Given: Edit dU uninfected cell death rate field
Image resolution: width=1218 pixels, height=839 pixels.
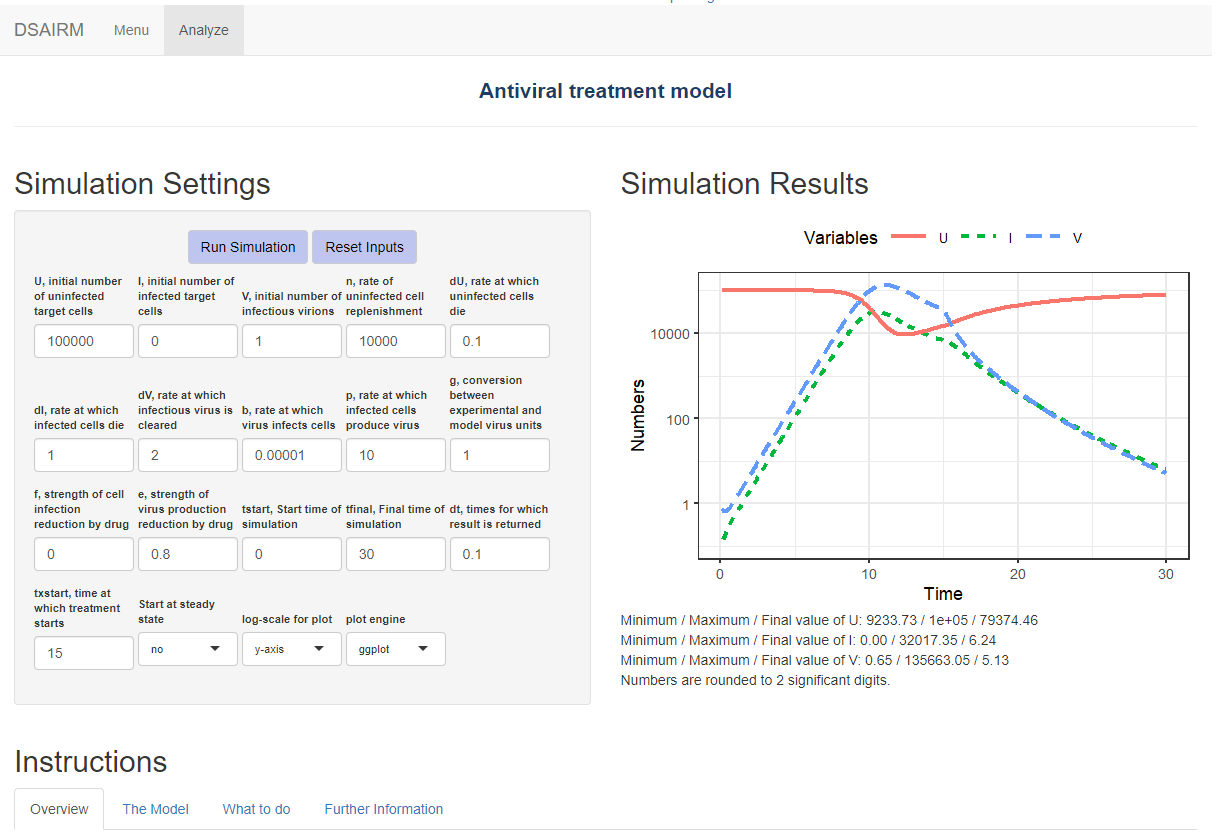Looking at the screenshot, I should click(500, 341).
